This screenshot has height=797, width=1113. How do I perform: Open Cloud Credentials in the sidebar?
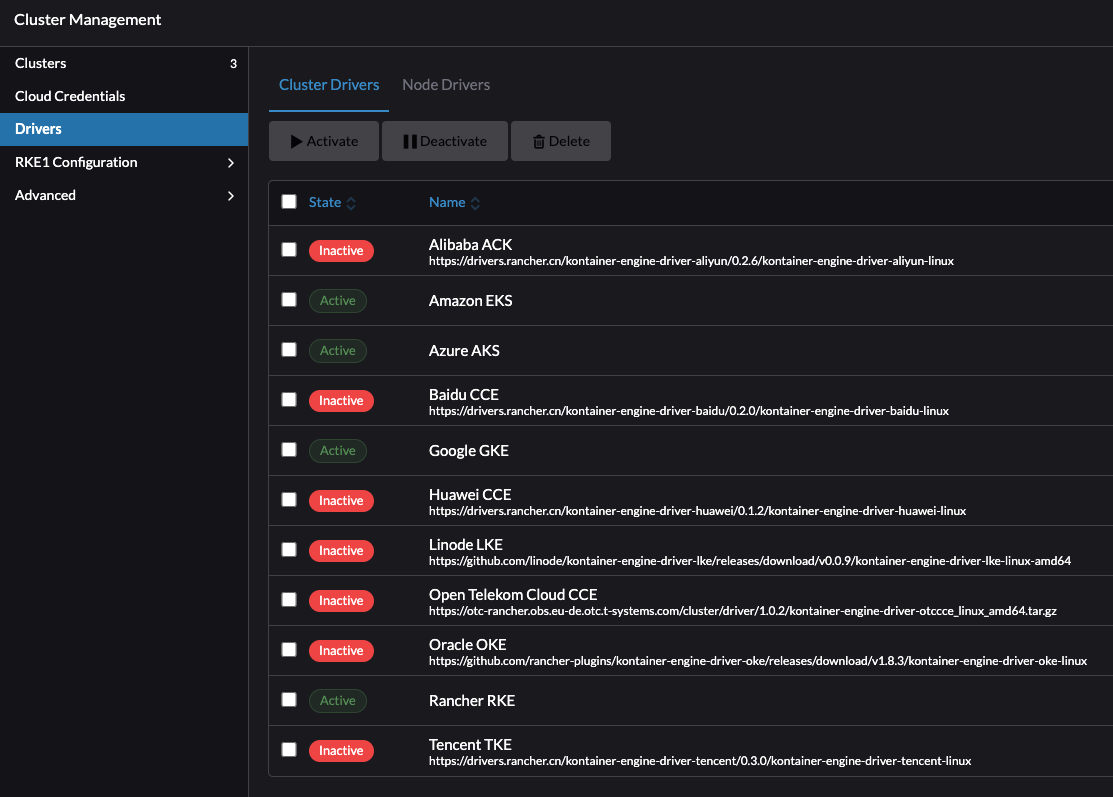(124, 96)
